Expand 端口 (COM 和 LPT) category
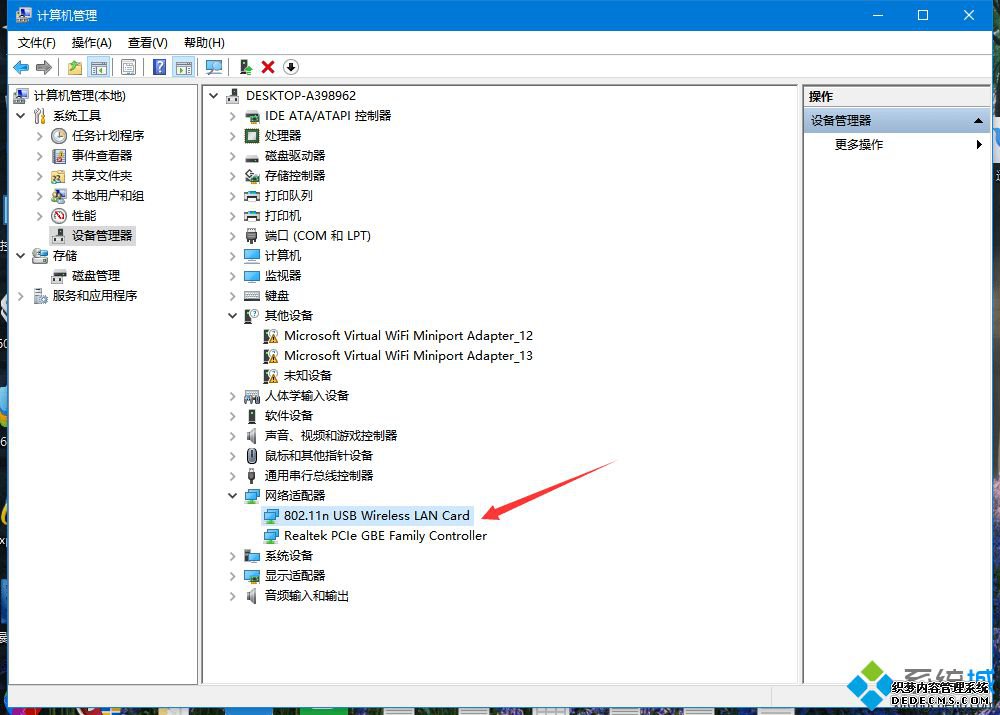Screen dimensions: 1000x715 tap(232, 236)
